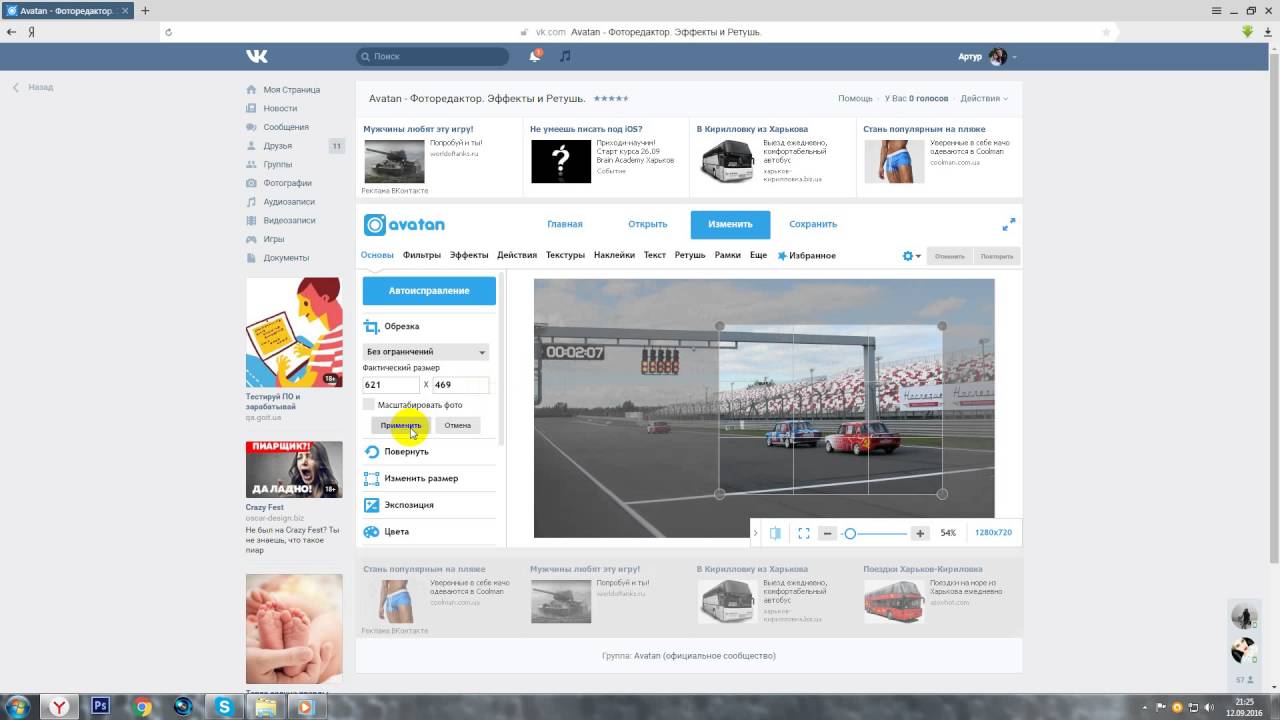Open the Наклейки tab
The width and height of the screenshot is (1280, 720).
[x=614, y=255]
